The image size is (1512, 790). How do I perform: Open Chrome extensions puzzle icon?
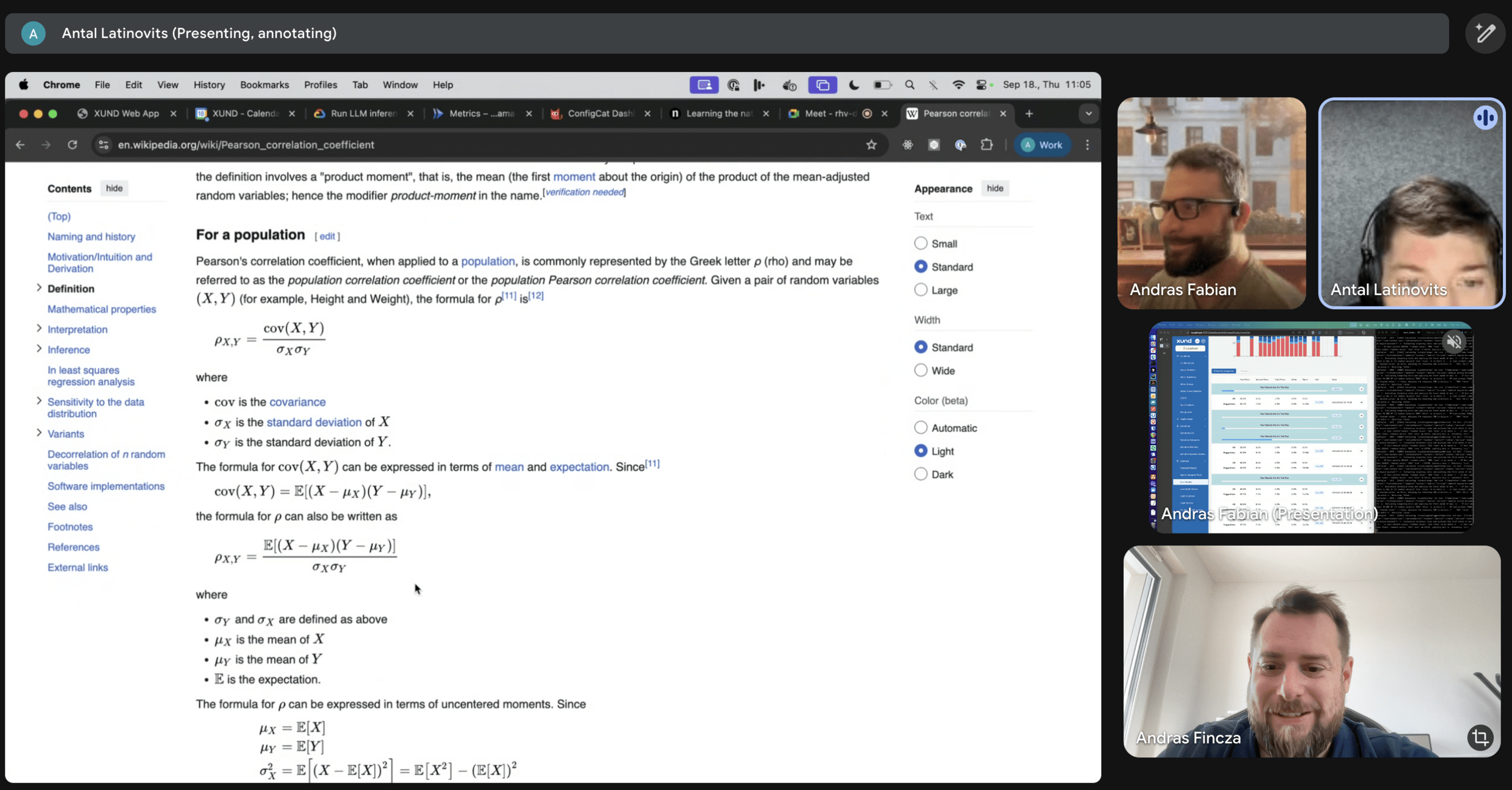pyautogui.click(x=986, y=145)
